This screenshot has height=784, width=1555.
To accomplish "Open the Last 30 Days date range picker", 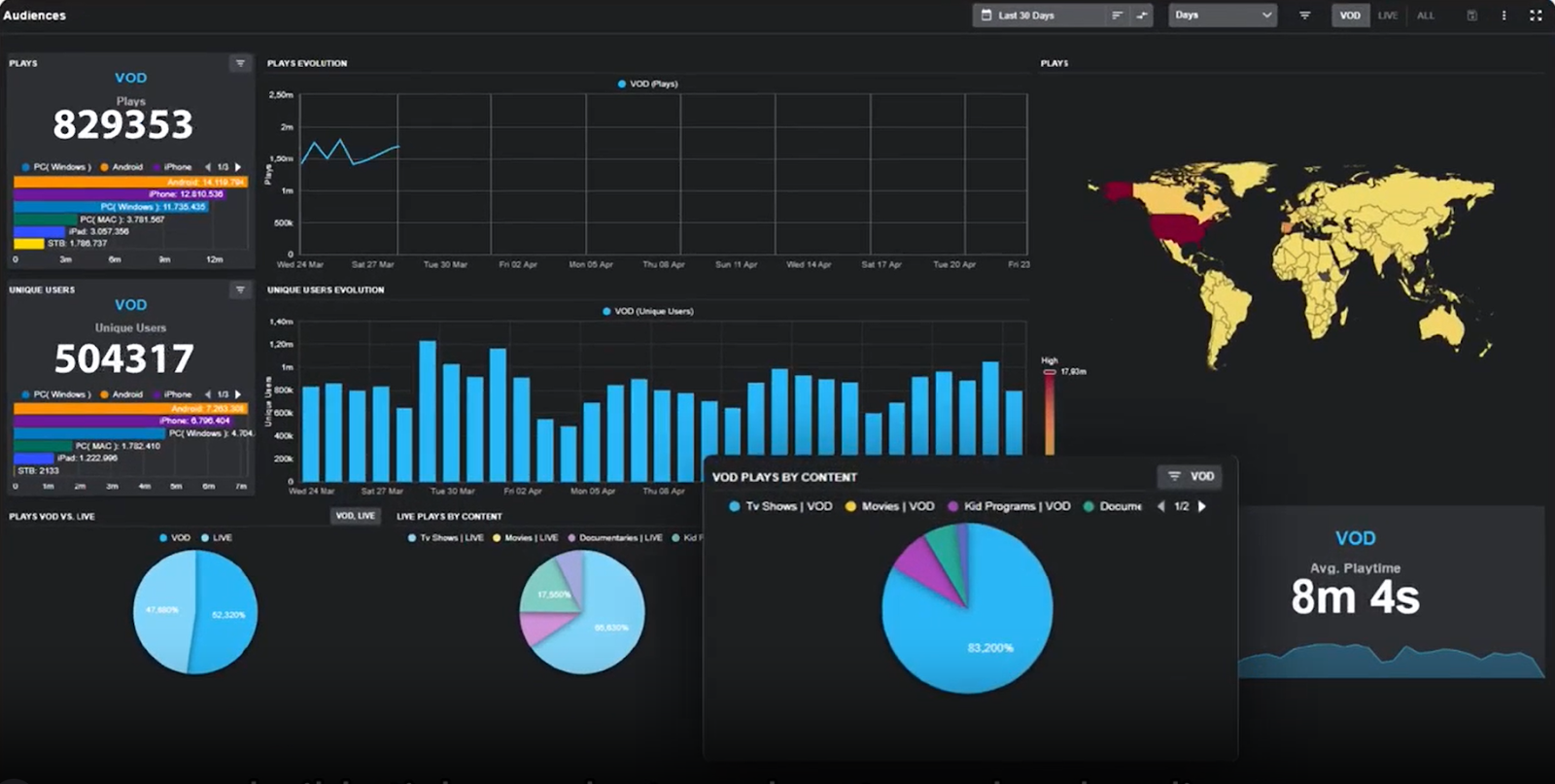I will click(1039, 16).
